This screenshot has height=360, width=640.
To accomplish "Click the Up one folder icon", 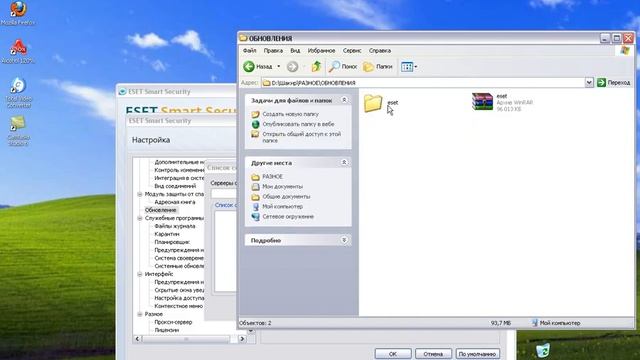I will point(316,67).
